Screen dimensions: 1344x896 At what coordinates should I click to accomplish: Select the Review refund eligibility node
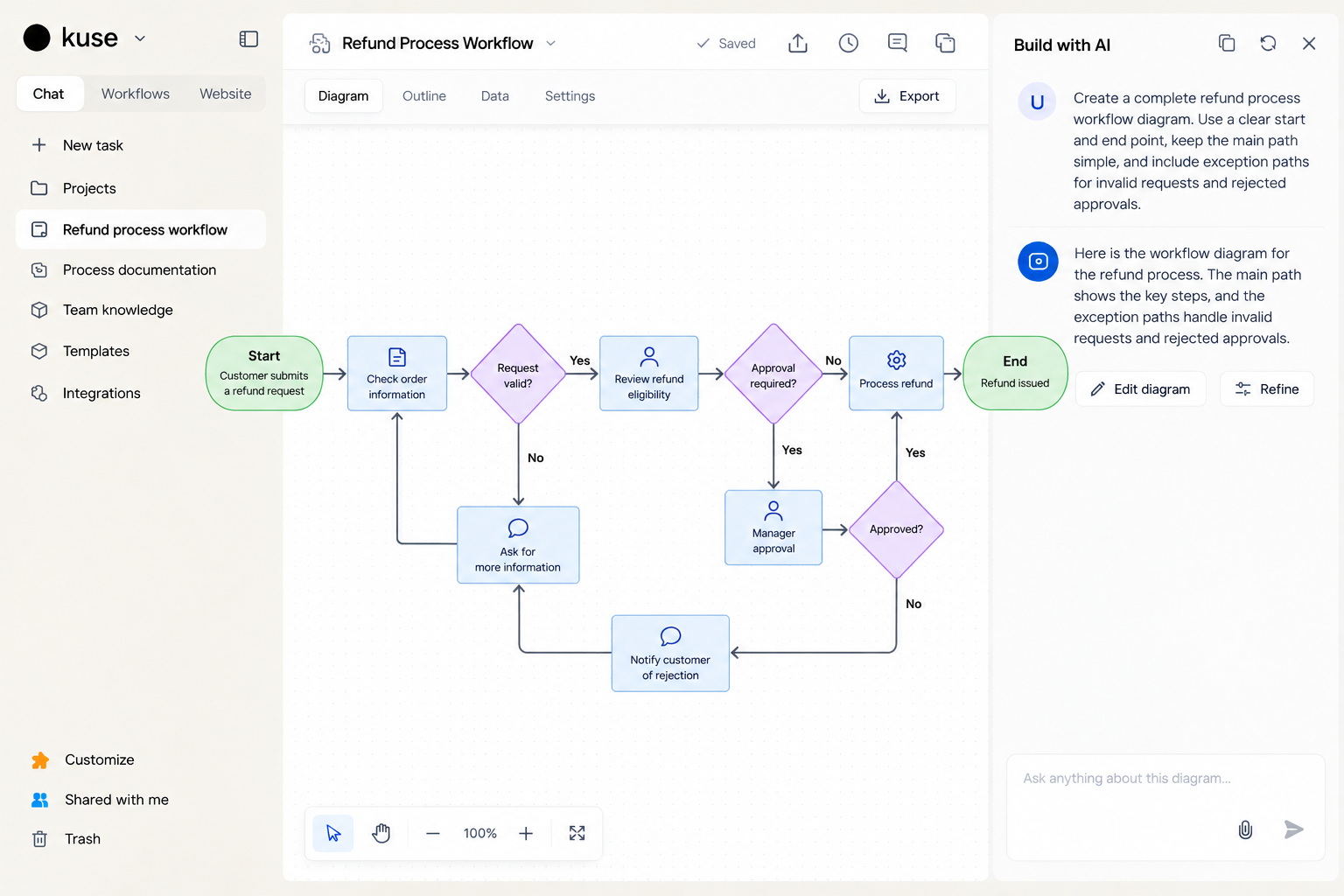(x=649, y=374)
